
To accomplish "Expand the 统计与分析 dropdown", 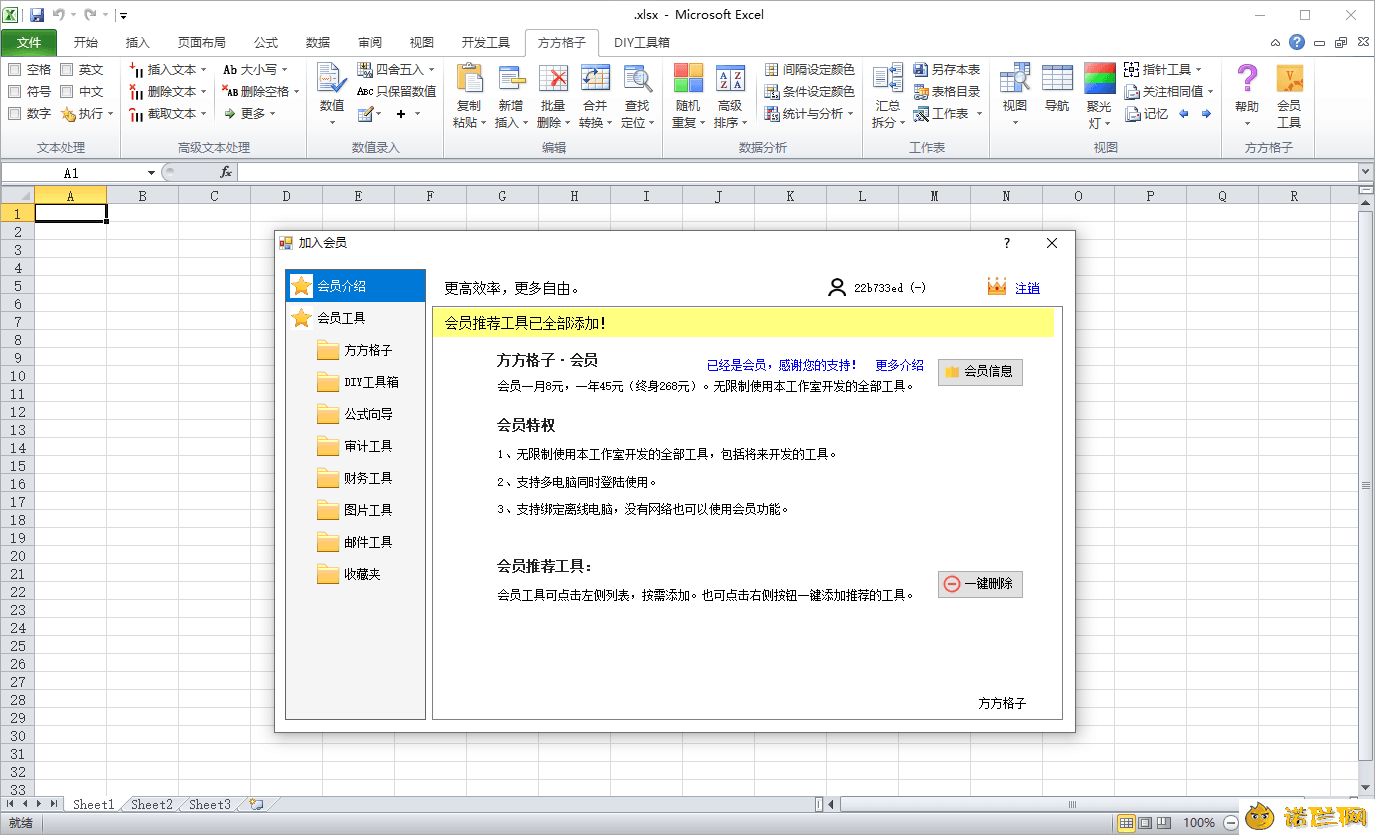I will pos(851,114).
